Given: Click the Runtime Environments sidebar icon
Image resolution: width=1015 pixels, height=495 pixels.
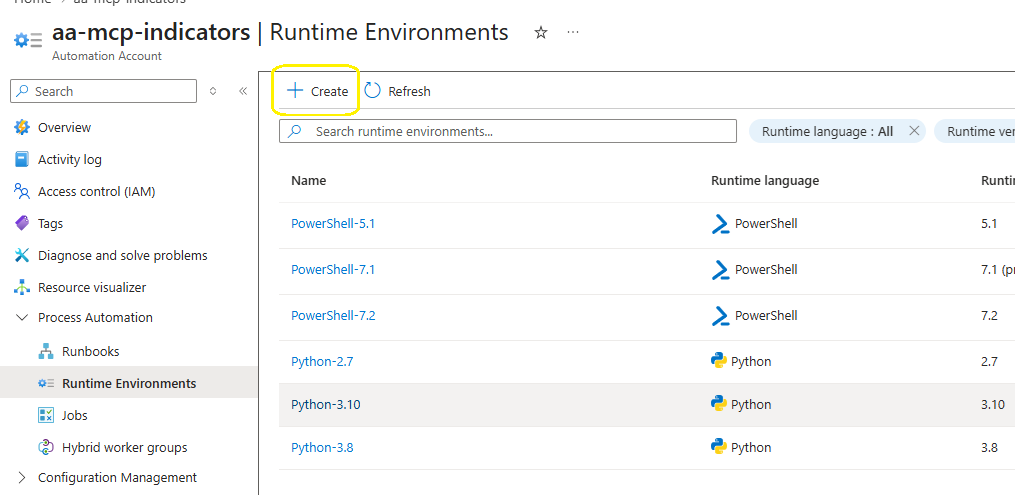Looking at the screenshot, I should click(x=46, y=383).
